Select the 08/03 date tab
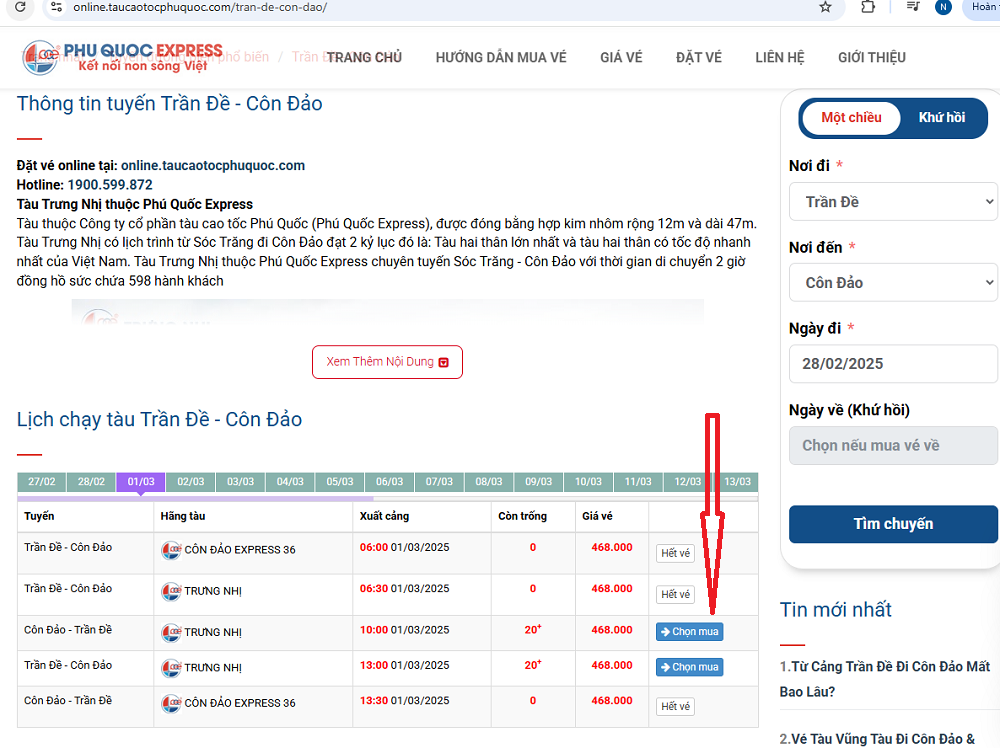The image size is (1000, 748). [x=489, y=481]
